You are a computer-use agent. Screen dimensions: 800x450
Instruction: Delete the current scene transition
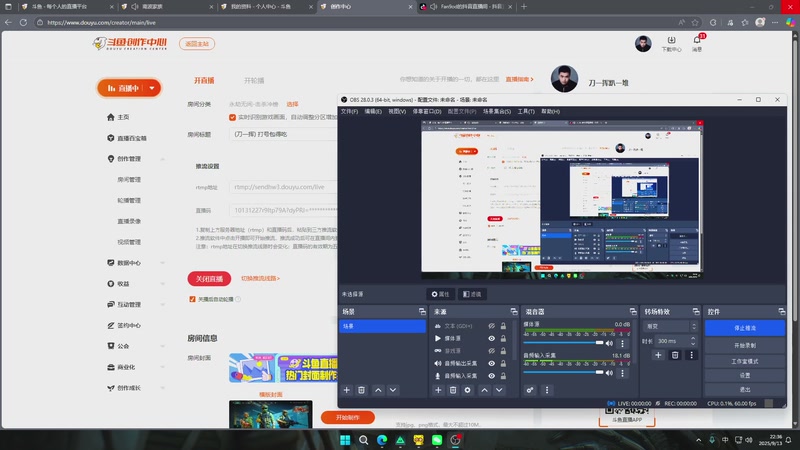tap(675, 355)
